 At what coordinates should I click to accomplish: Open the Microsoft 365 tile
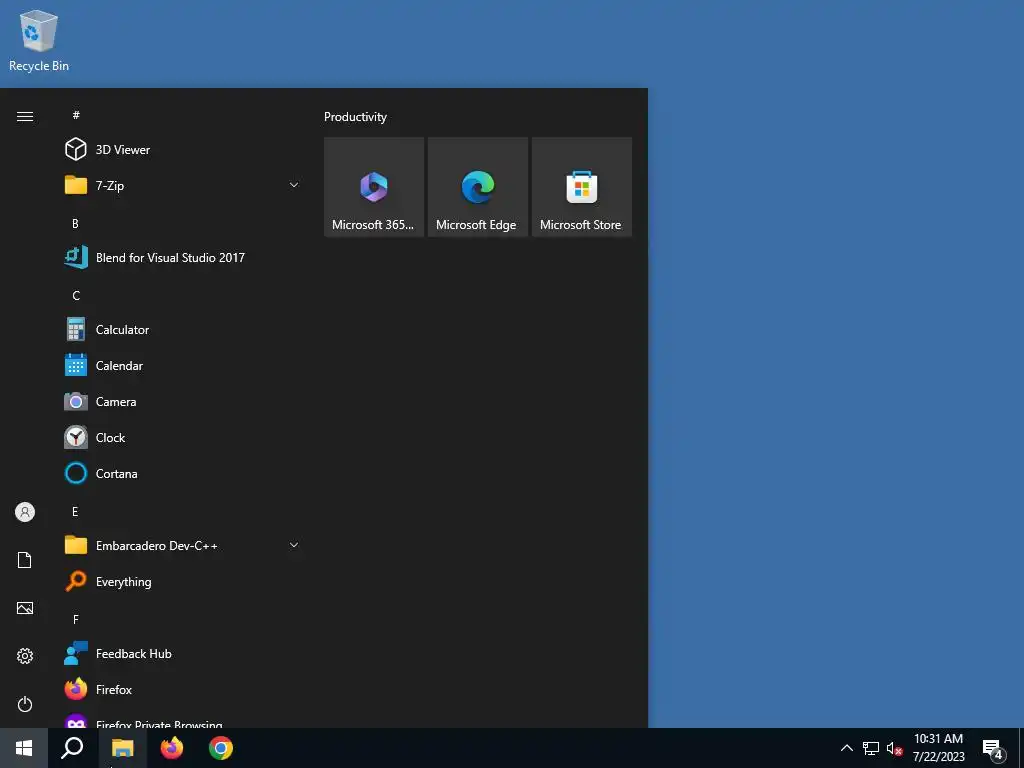374,187
